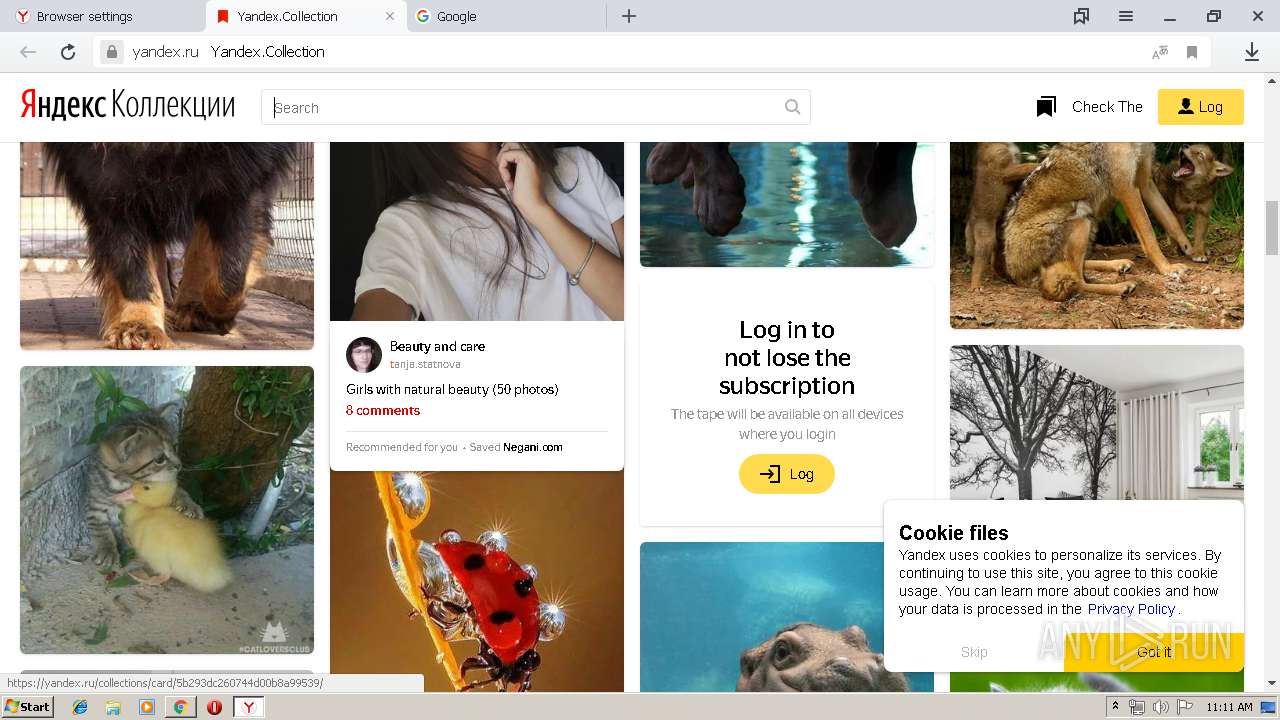Open the kitten and duckling photo
1280x720 pixels.
point(167,510)
